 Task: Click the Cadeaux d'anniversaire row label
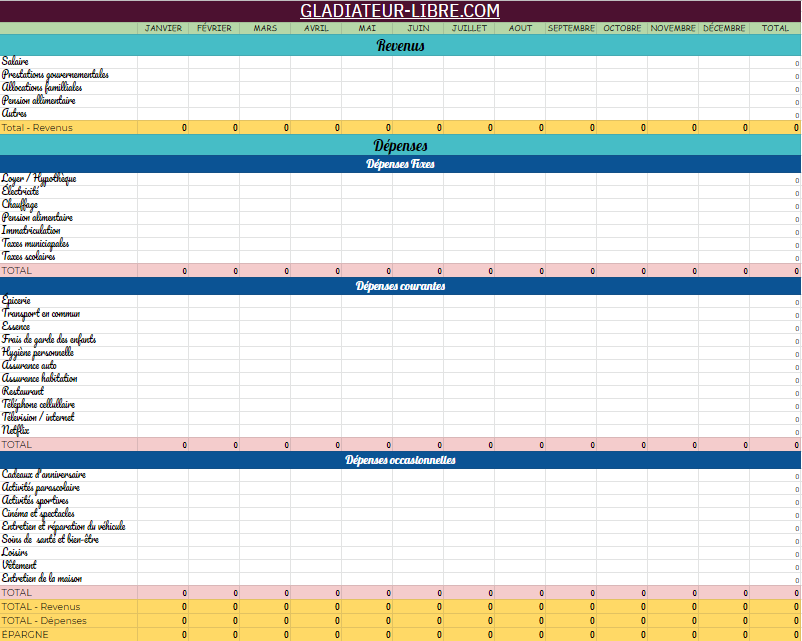tap(44, 475)
